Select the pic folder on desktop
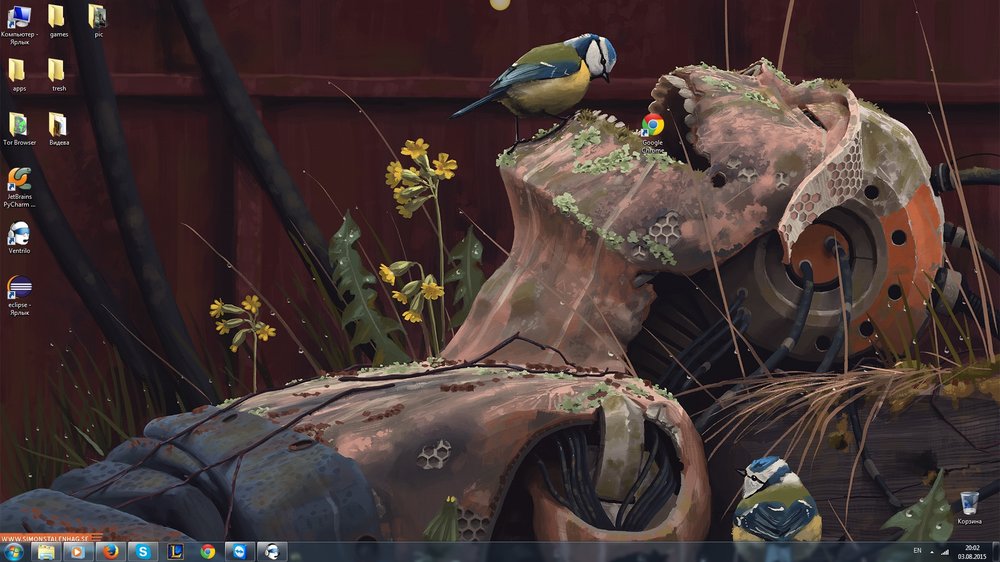The height and width of the screenshot is (562, 1000). click(x=97, y=16)
